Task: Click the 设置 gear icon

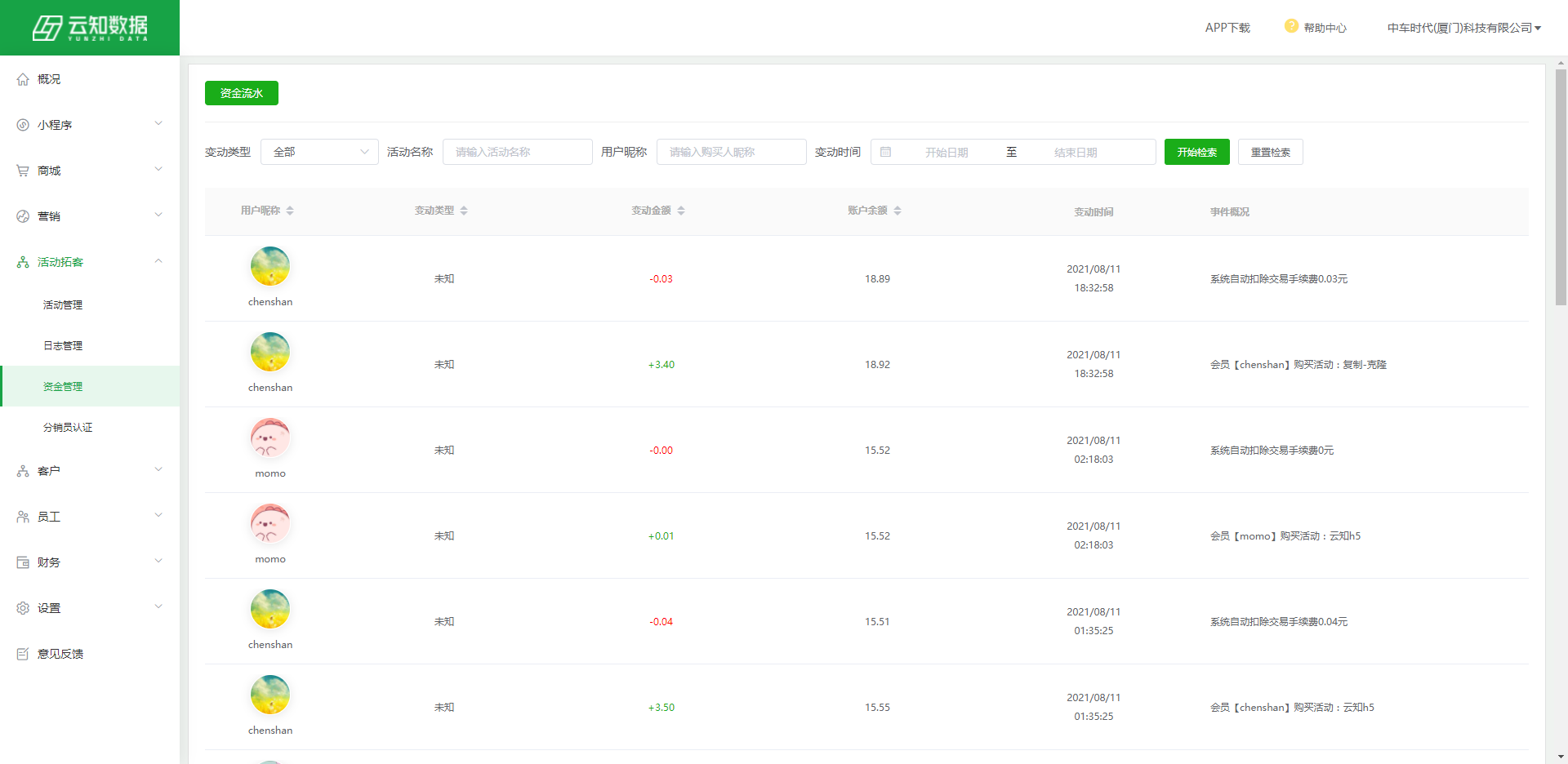Action: [23, 608]
